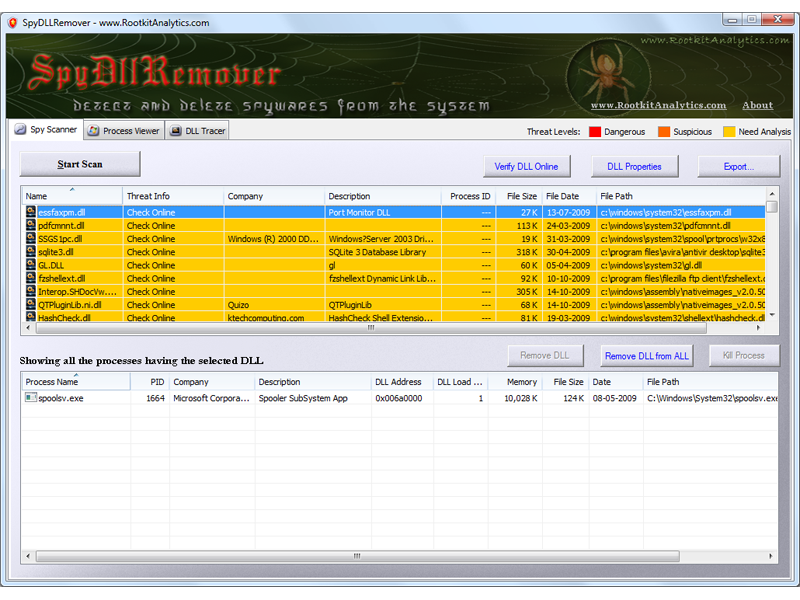This screenshot has height=600, width=800.
Task: Select the sqlite3.dll row name
Action: click(x=56, y=252)
